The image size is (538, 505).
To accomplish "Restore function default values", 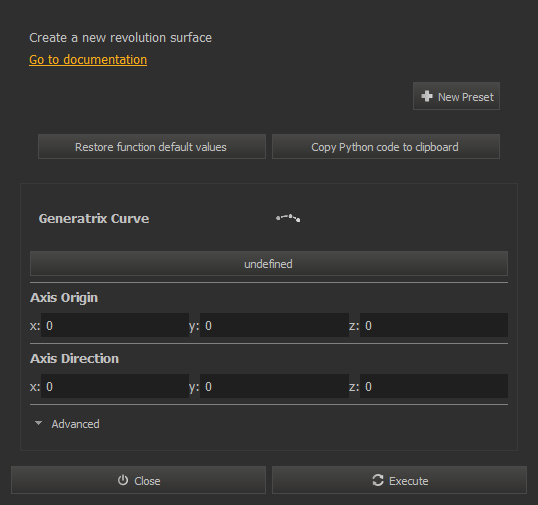I will 152,147.
